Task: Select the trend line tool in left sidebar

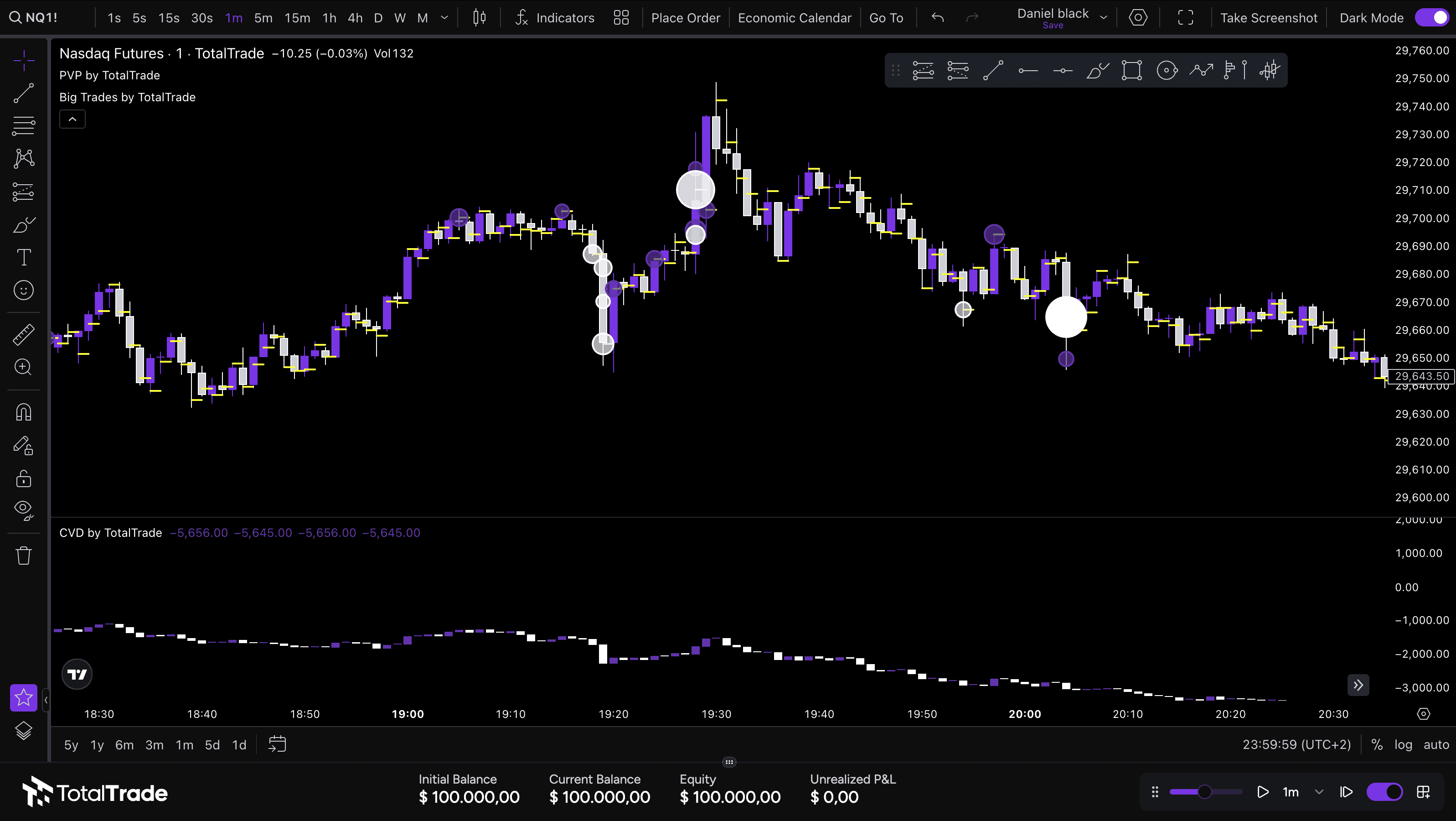Action: [x=24, y=94]
